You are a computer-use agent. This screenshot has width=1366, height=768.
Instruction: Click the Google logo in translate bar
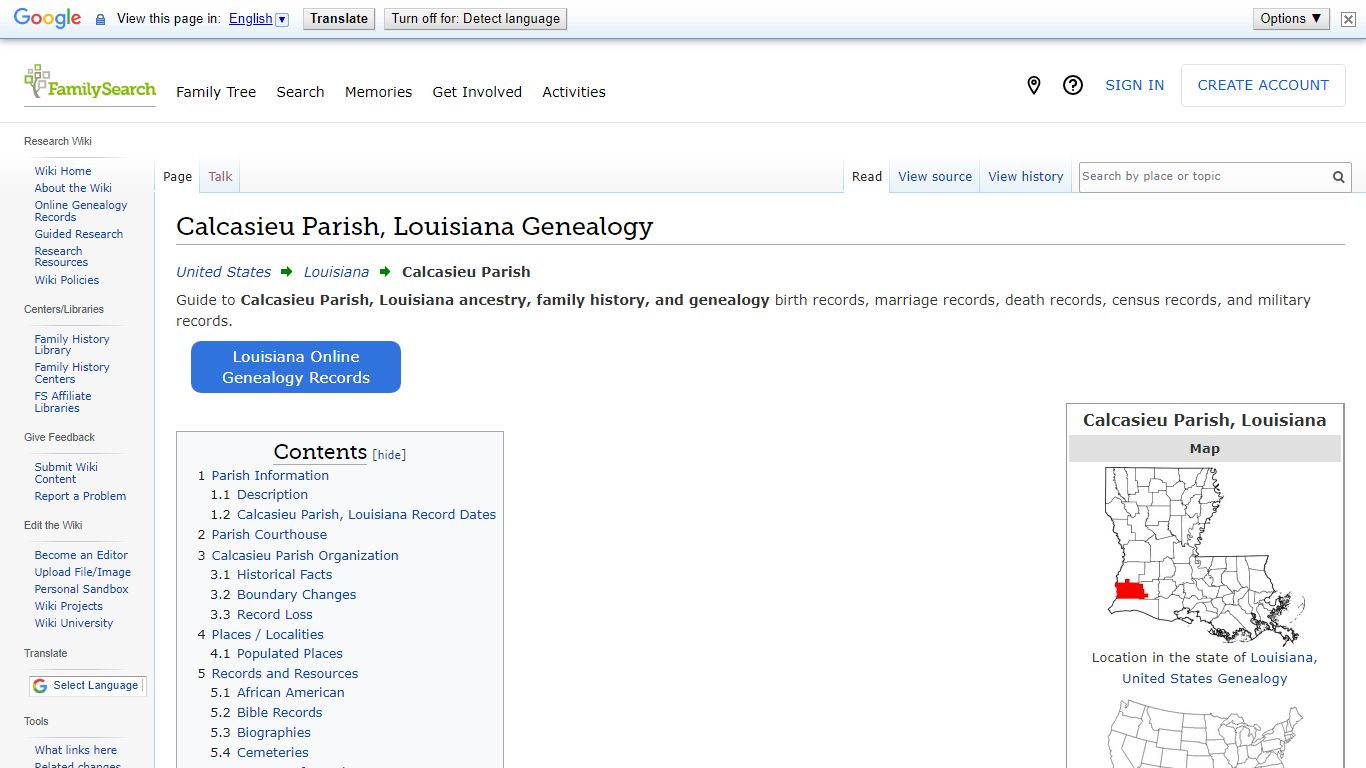pyautogui.click(x=47, y=19)
